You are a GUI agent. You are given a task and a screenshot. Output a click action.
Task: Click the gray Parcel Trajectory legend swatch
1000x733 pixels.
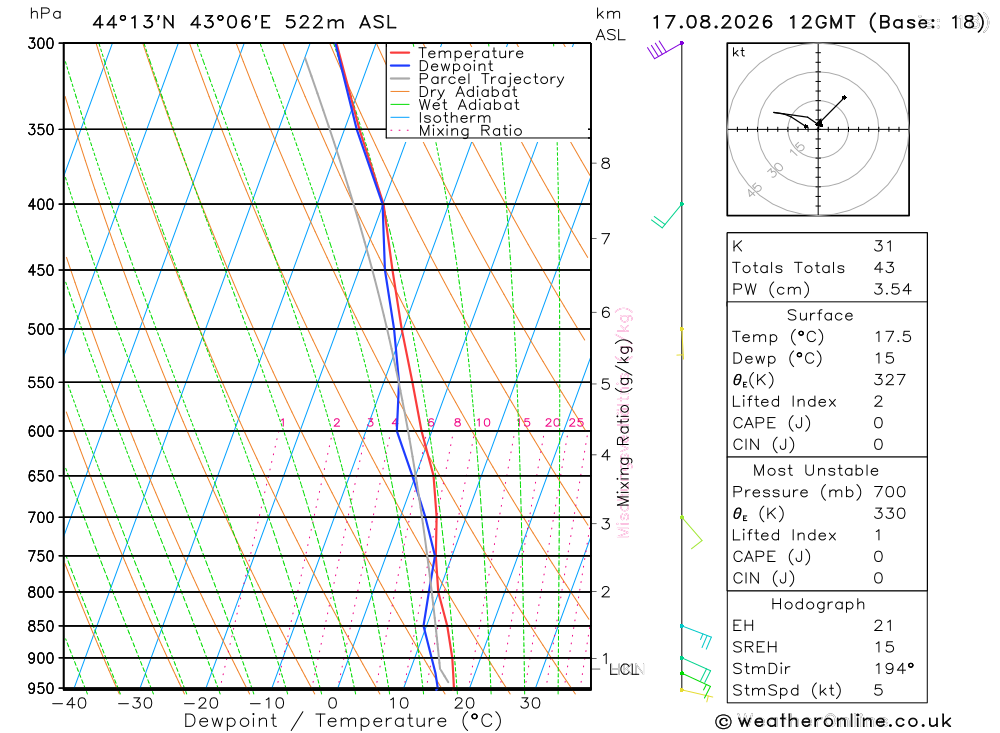400,79
